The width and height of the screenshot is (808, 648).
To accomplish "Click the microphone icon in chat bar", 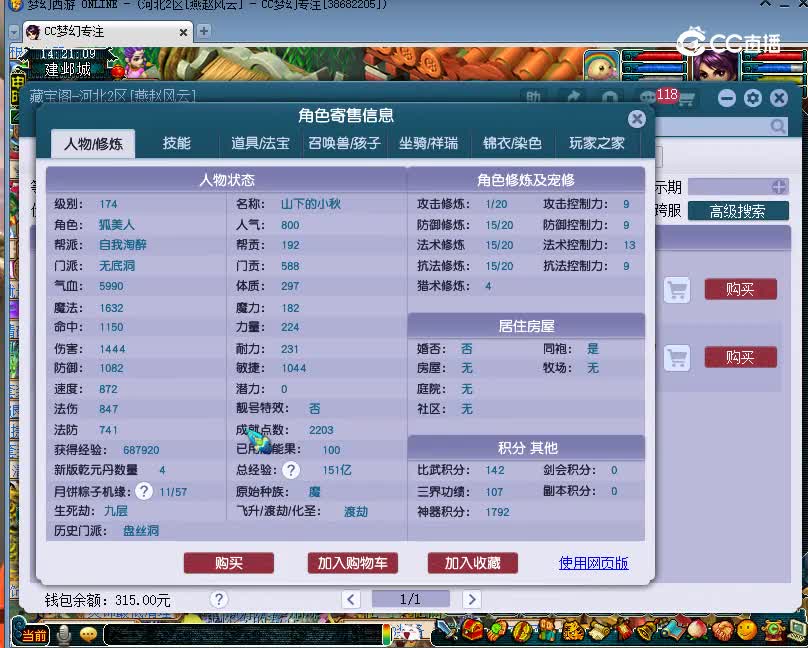I will pos(64,635).
